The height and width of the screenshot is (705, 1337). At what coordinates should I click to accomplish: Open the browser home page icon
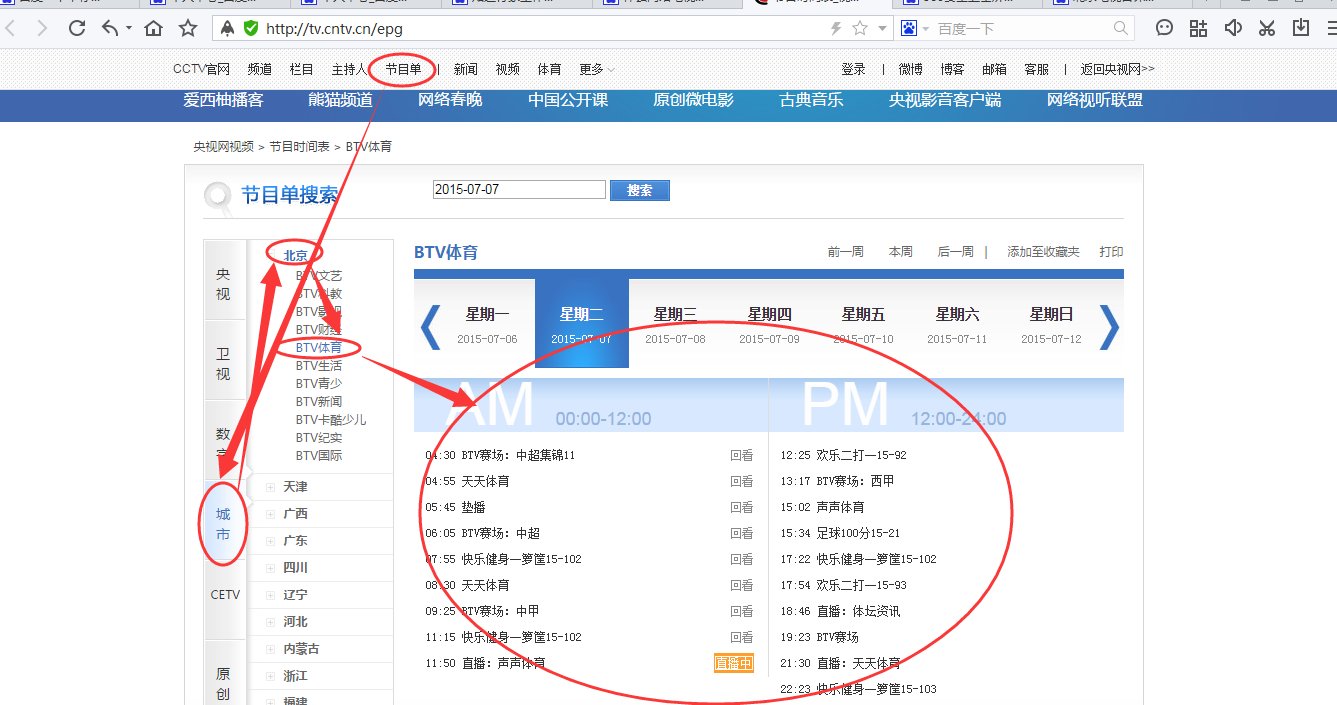tap(152, 28)
